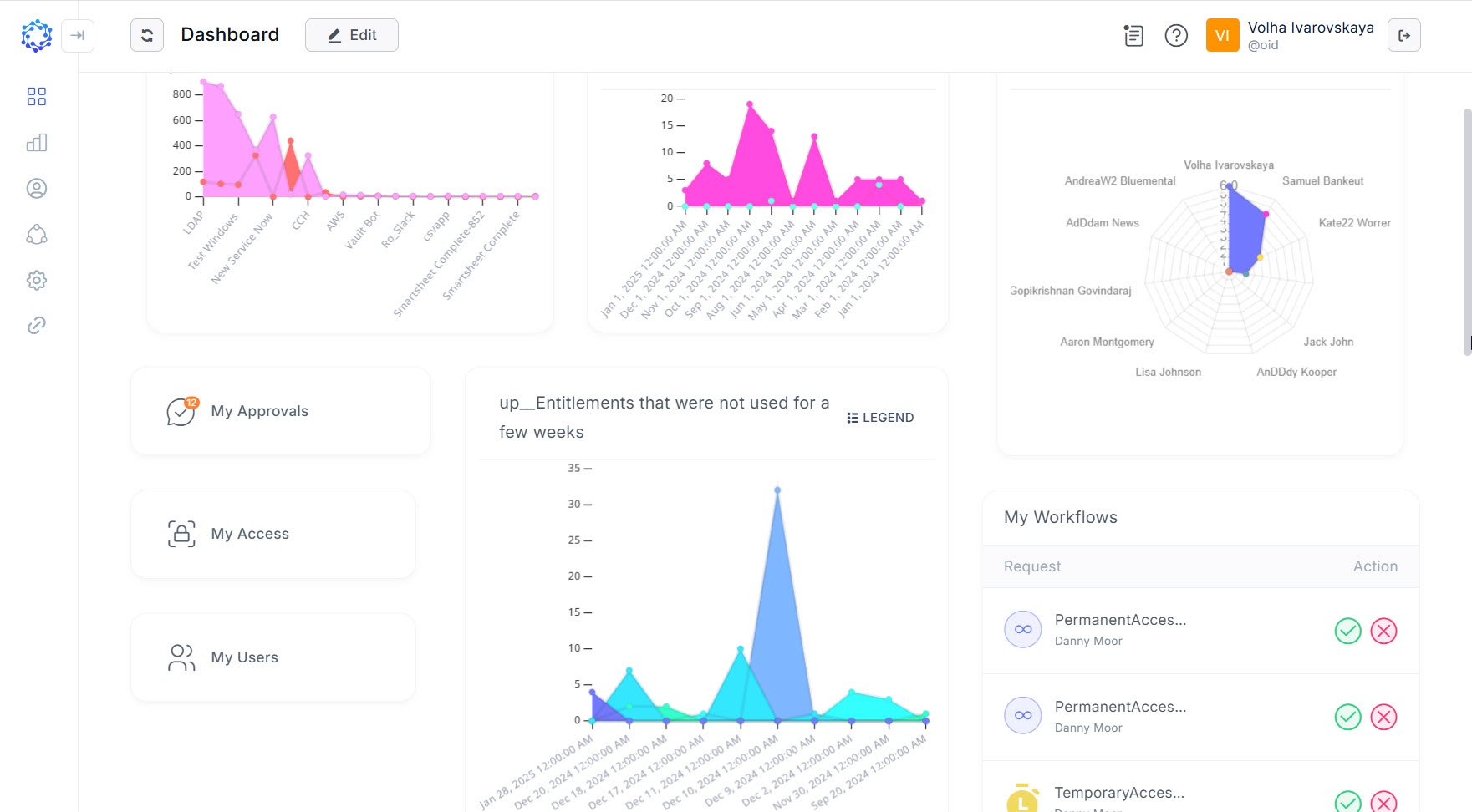Image resolution: width=1472 pixels, height=812 pixels.
Task: Select the user profile icon in sidebar
Action: pos(36,188)
